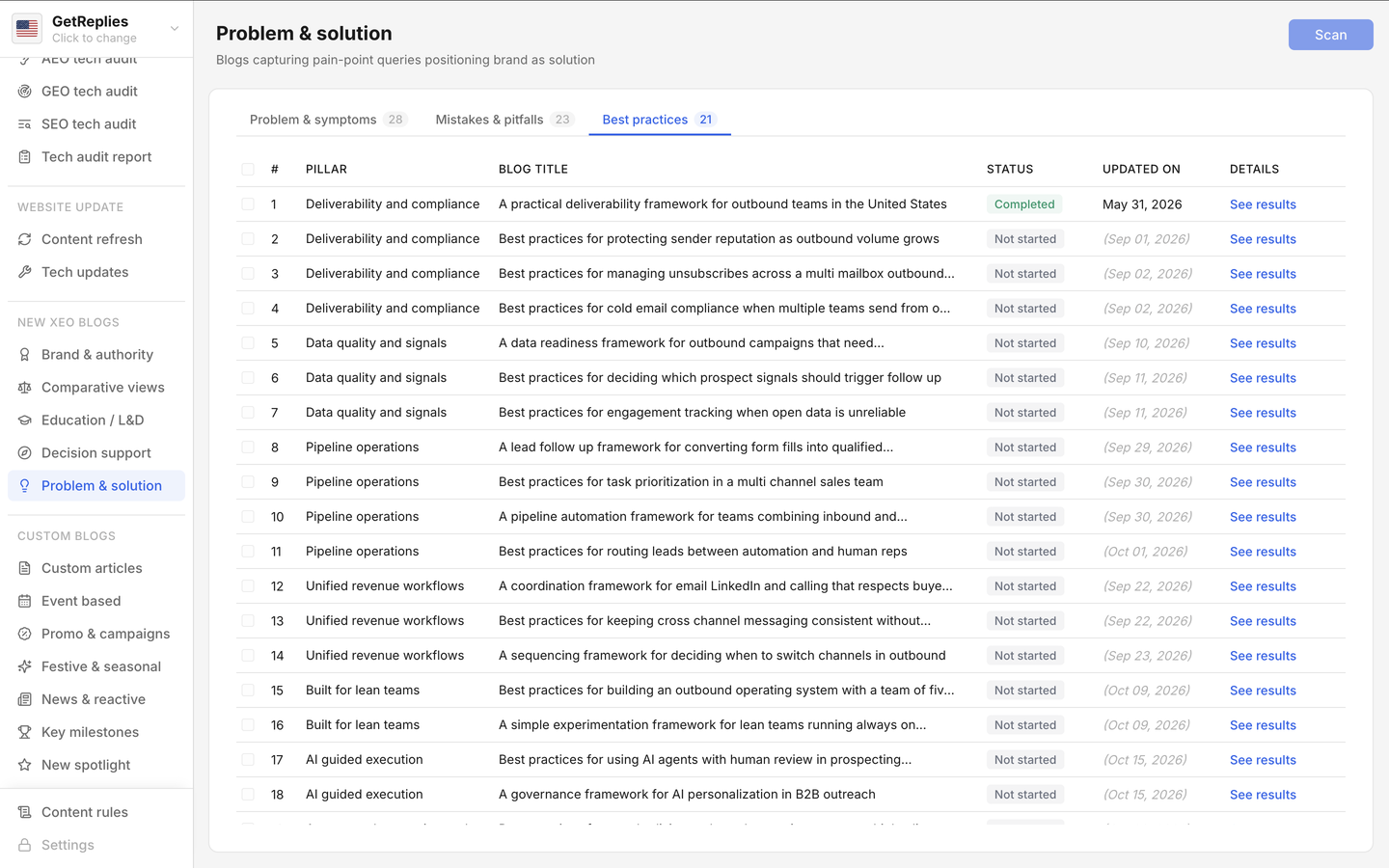Click the New spotlight star icon
Image resolution: width=1389 pixels, height=868 pixels.
pos(25,765)
